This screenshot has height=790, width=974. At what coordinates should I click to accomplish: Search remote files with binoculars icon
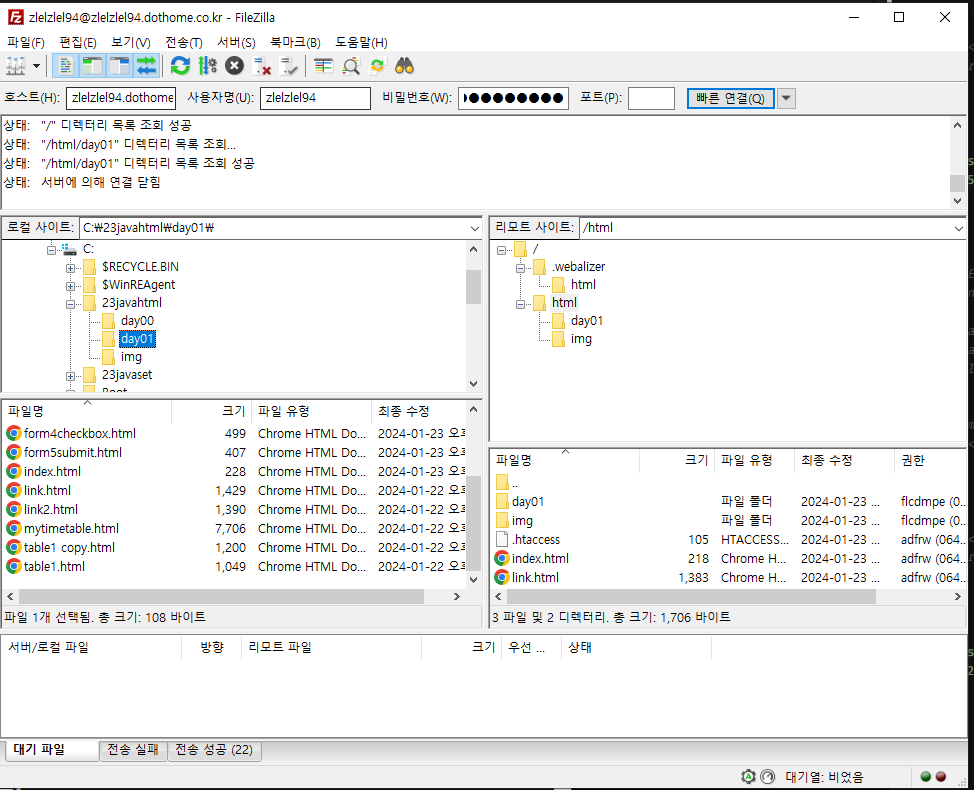click(x=404, y=66)
